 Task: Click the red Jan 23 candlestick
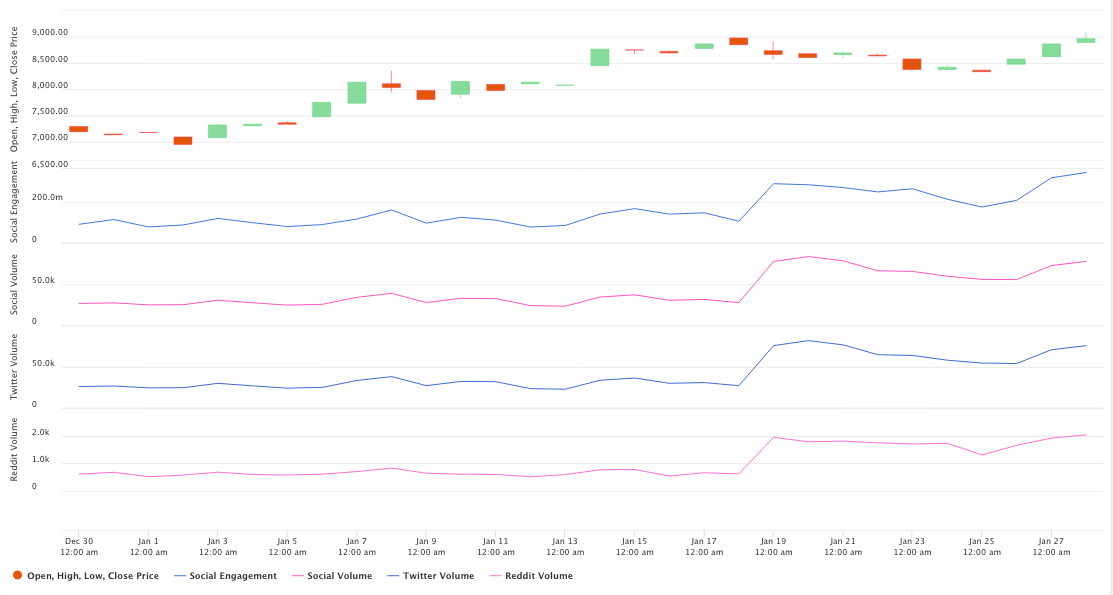[912, 65]
